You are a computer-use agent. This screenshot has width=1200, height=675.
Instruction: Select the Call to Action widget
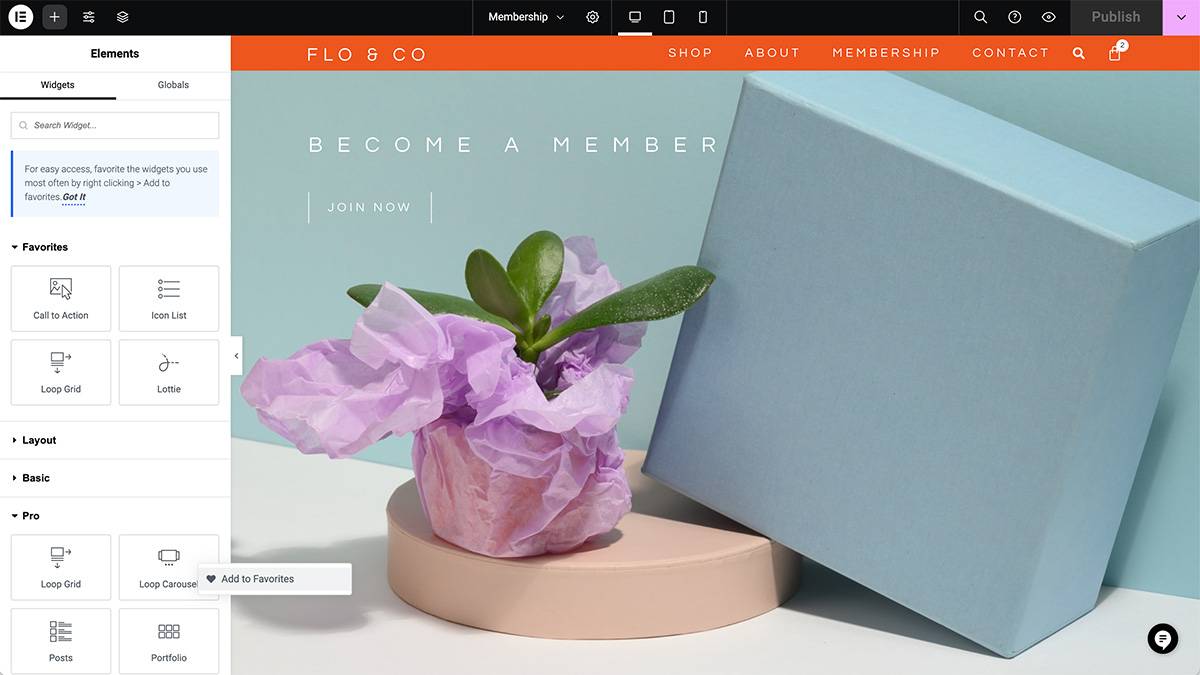coord(61,299)
